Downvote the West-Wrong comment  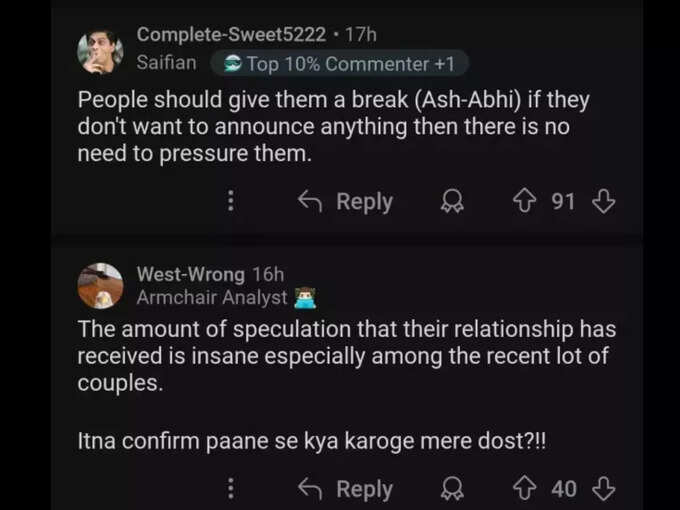[604, 489]
